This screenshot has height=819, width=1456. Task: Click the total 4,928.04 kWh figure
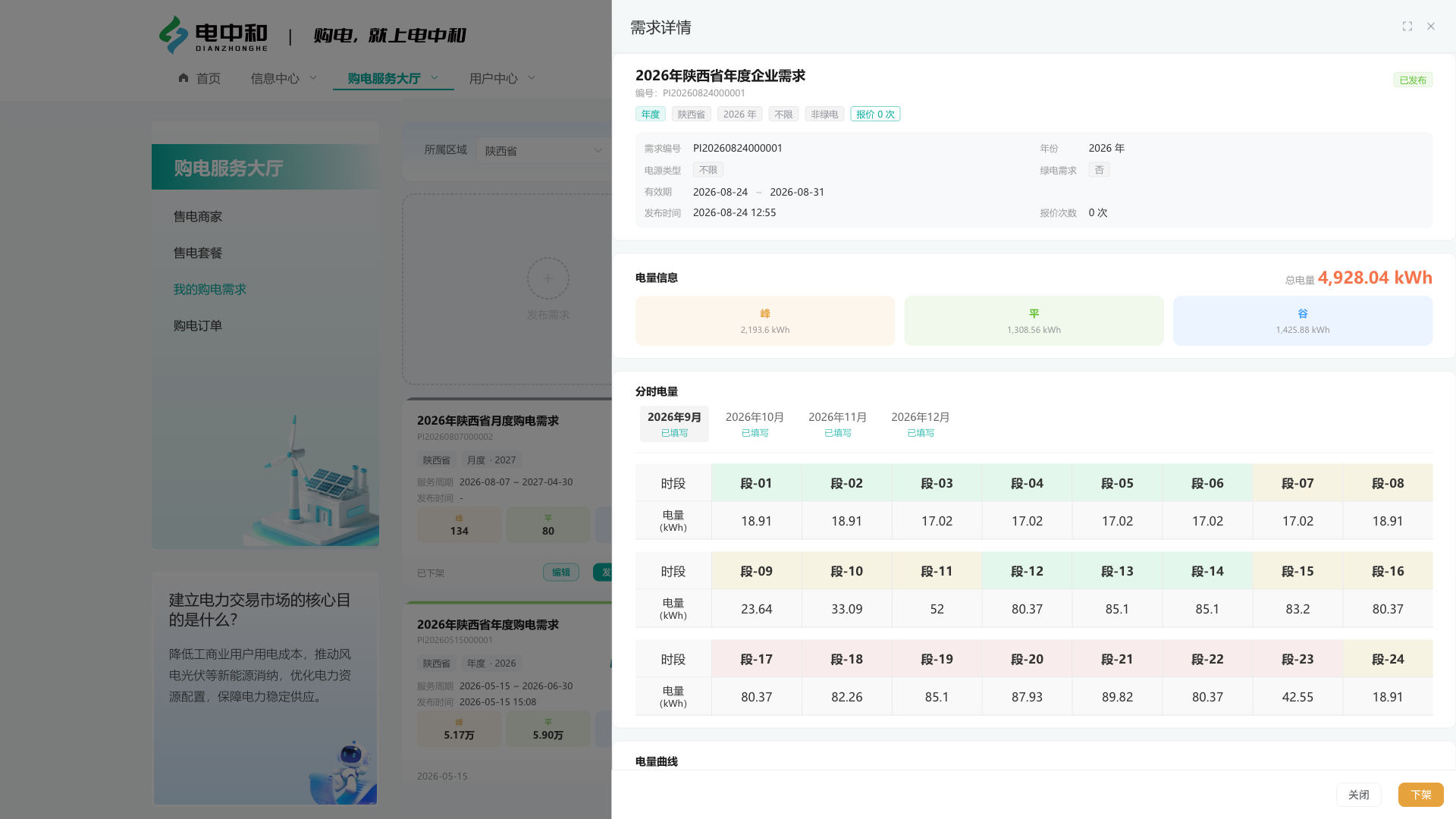(1375, 278)
